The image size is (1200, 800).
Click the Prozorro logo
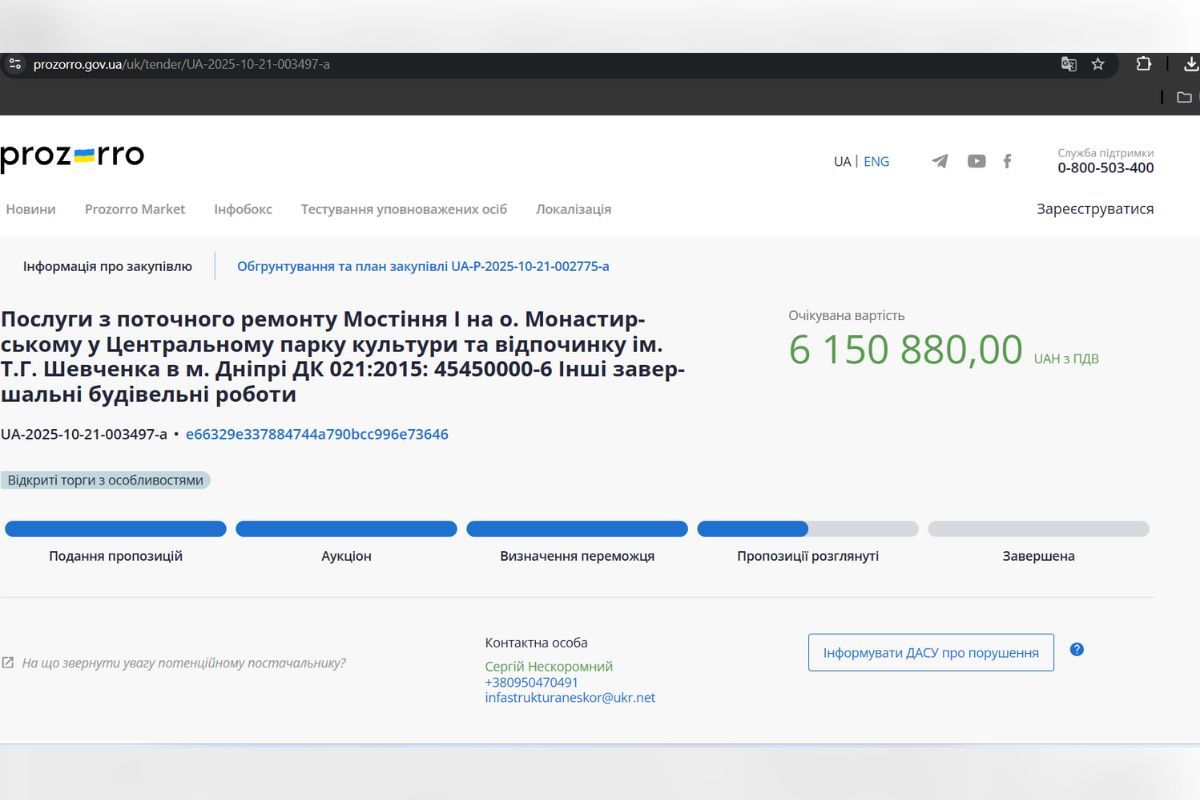pos(70,155)
